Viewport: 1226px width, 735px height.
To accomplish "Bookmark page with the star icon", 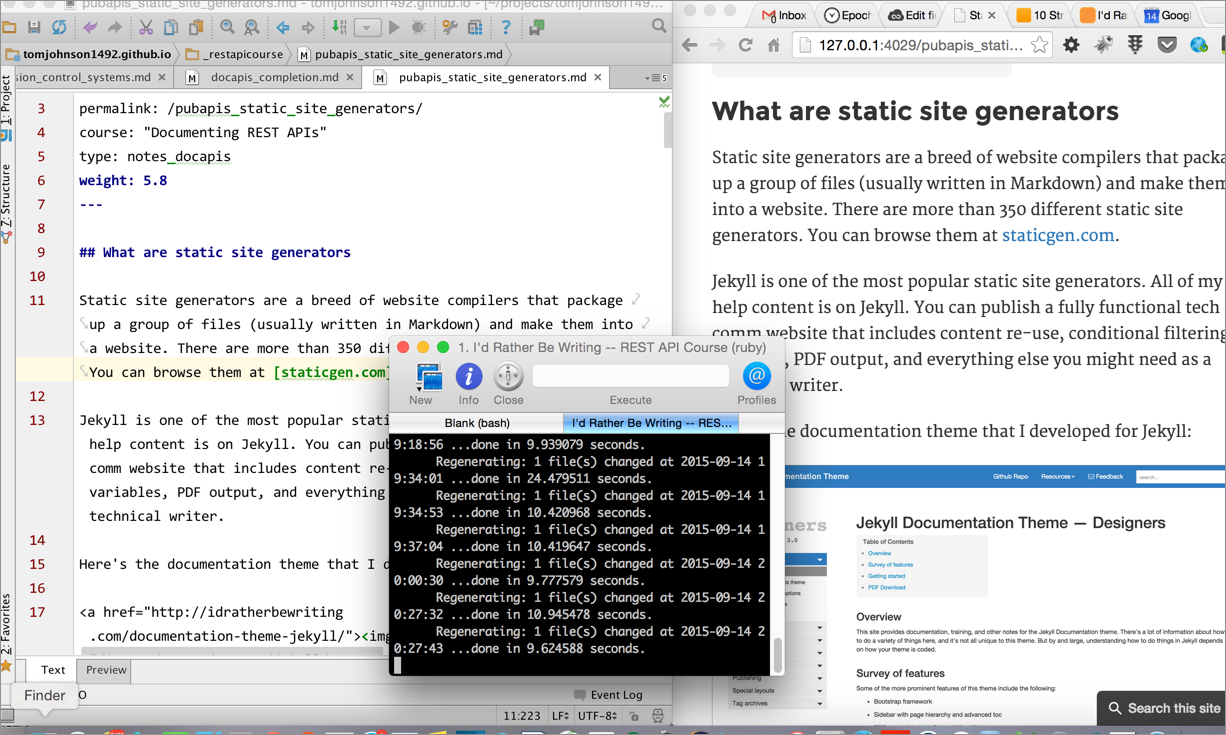I will (1040, 45).
